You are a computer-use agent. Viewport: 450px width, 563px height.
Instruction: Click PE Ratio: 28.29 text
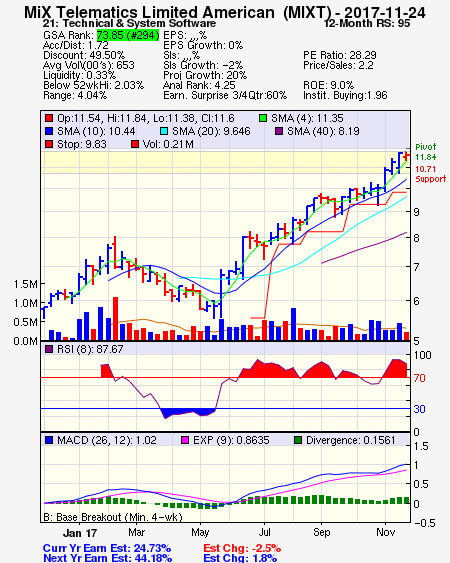340,55
